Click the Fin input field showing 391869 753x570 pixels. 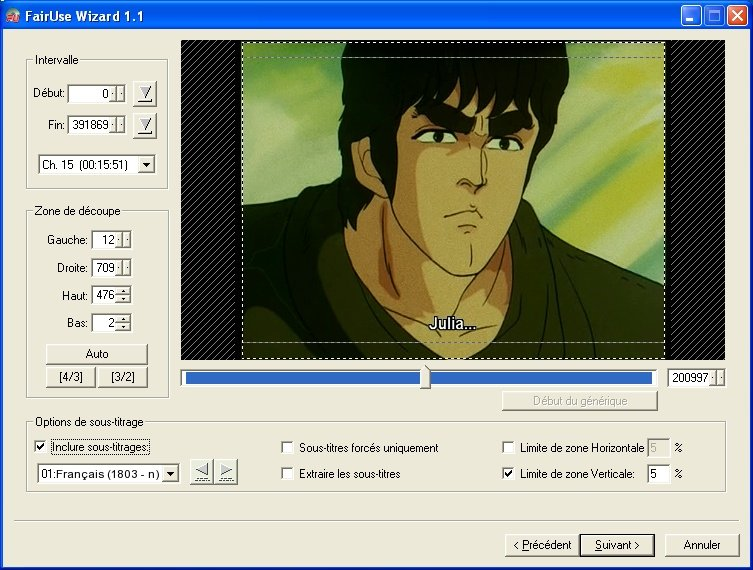91,125
